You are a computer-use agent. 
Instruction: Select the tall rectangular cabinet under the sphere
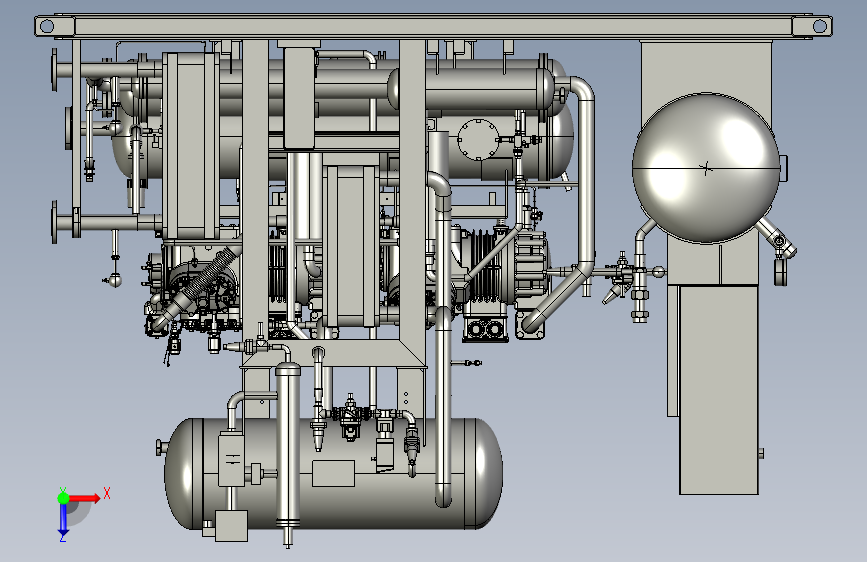tap(719, 390)
